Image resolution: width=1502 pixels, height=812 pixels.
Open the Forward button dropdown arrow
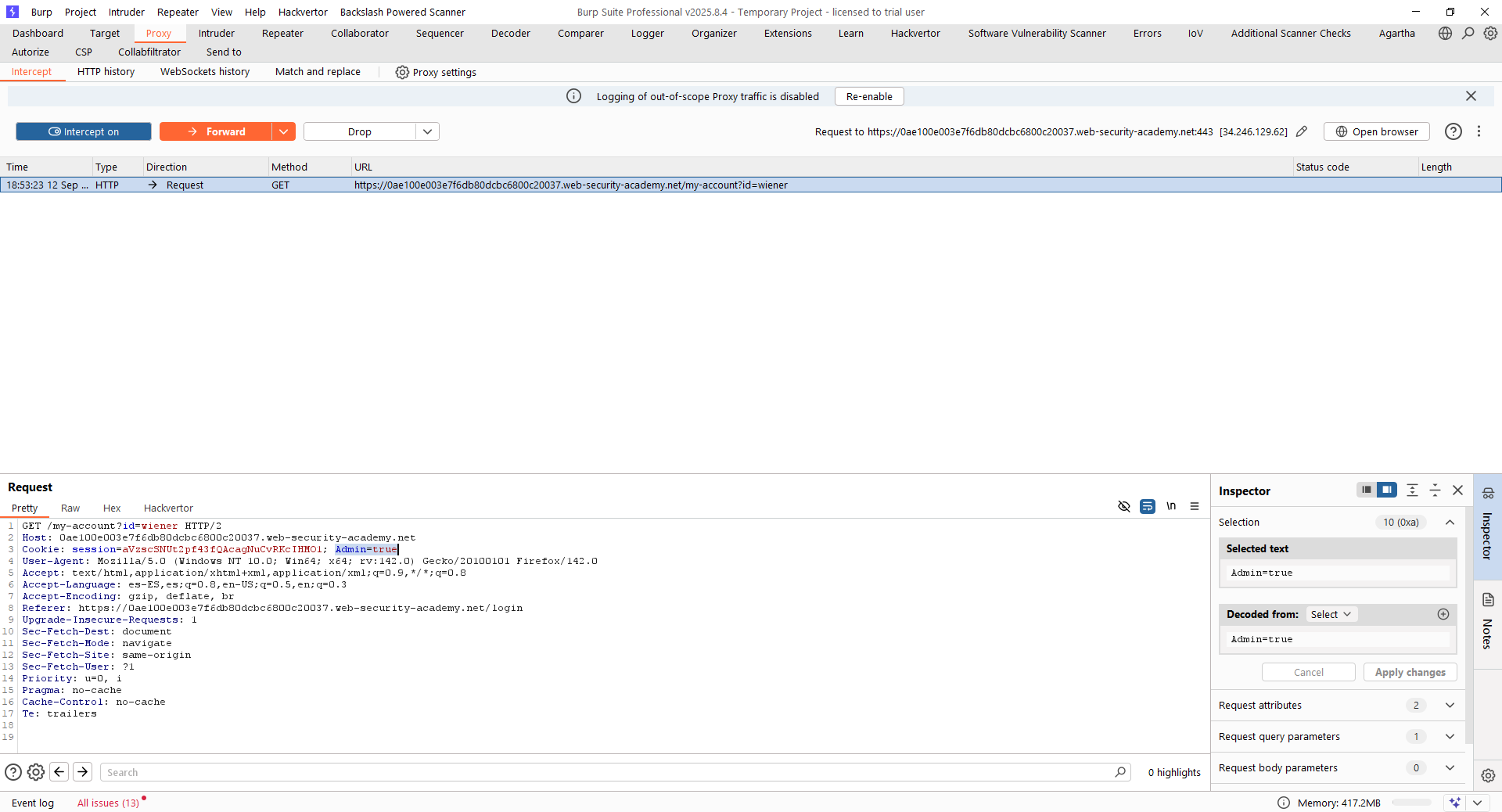click(283, 131)
